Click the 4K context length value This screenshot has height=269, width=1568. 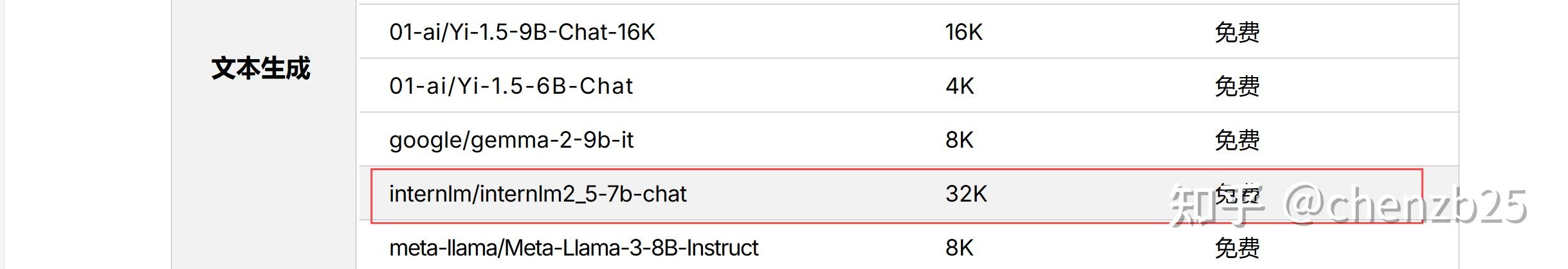(959, 86)
